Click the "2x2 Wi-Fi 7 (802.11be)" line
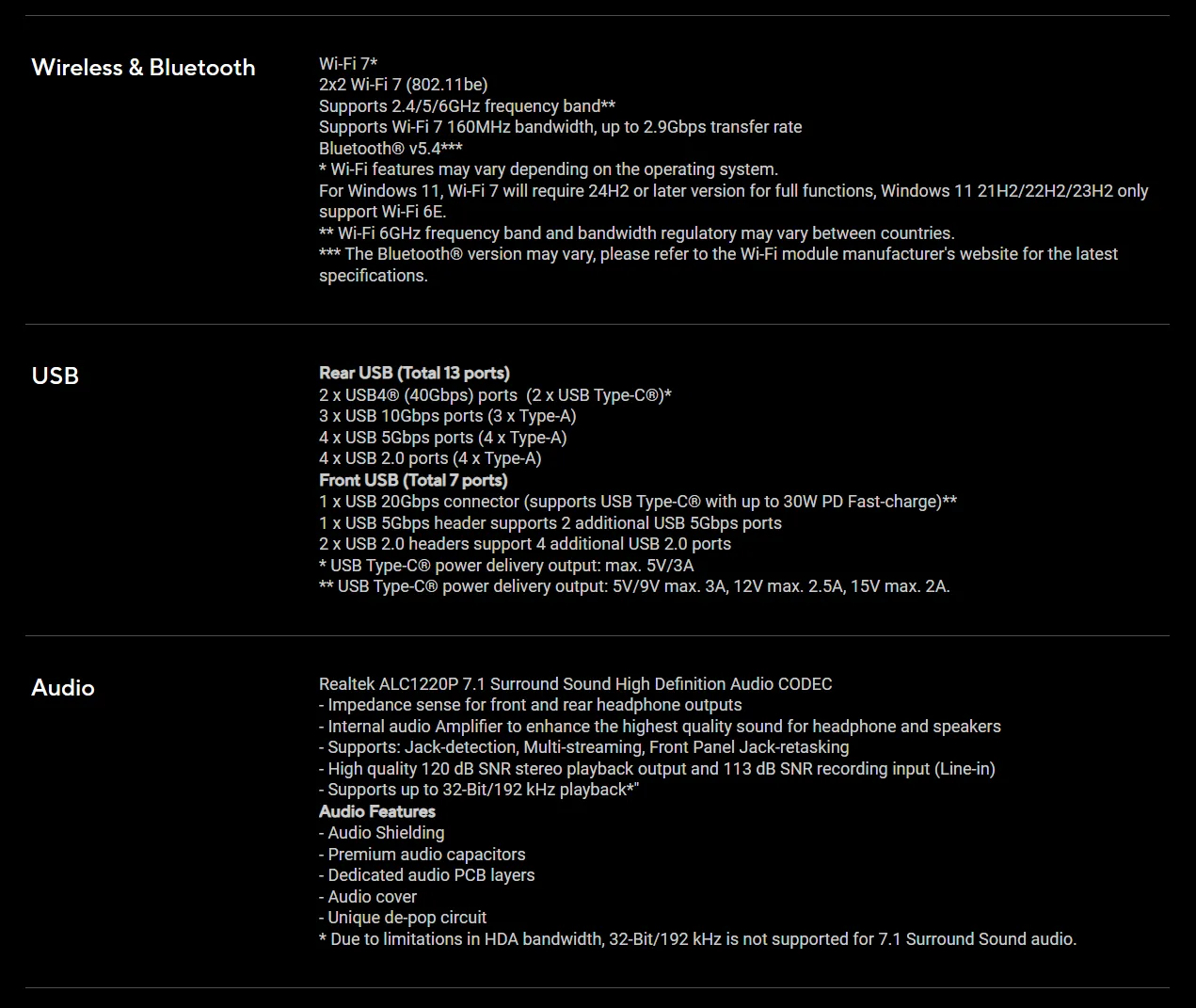 click(403, 85)
